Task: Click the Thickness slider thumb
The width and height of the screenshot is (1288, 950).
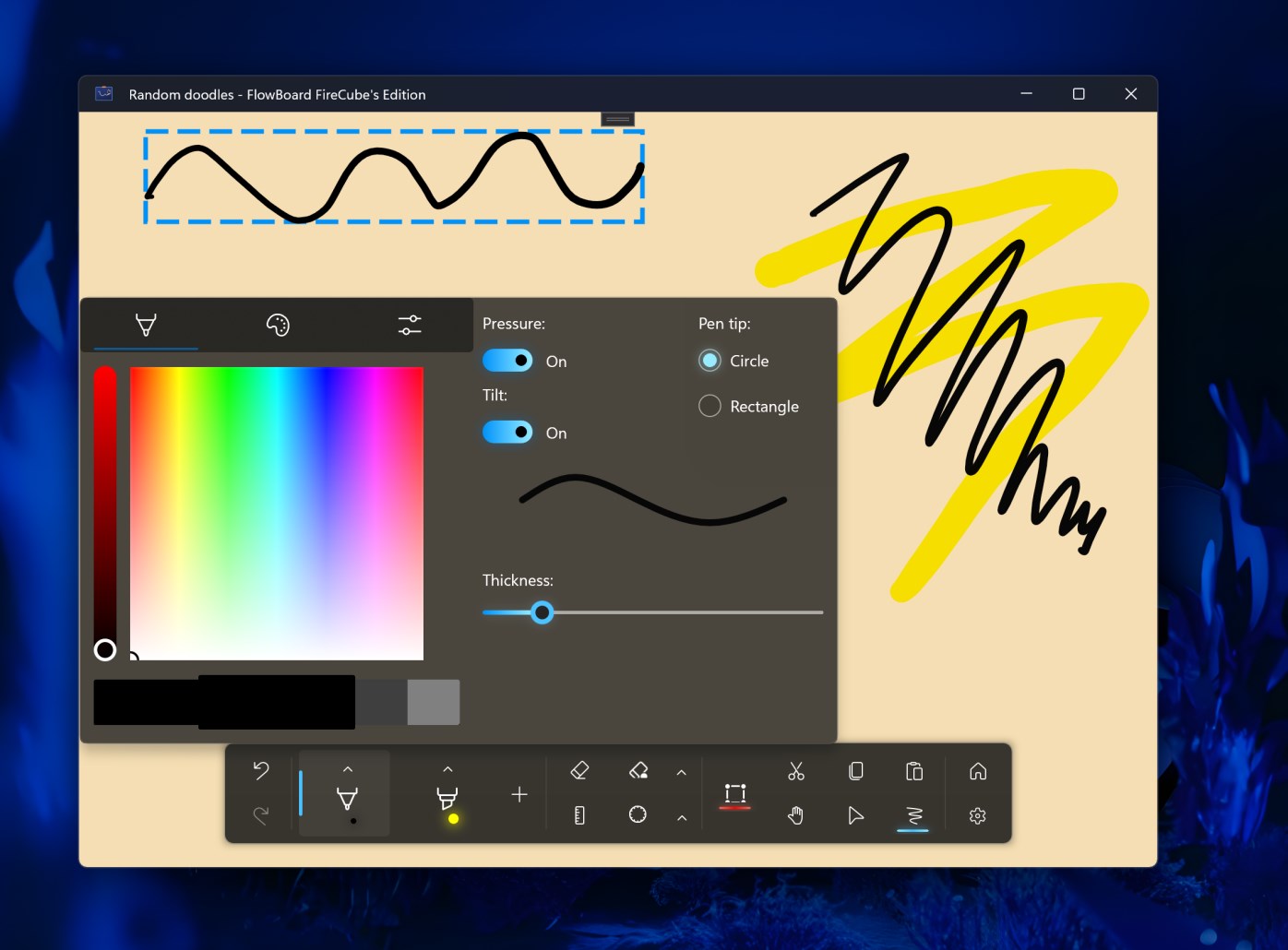Action: coord(543,612)
